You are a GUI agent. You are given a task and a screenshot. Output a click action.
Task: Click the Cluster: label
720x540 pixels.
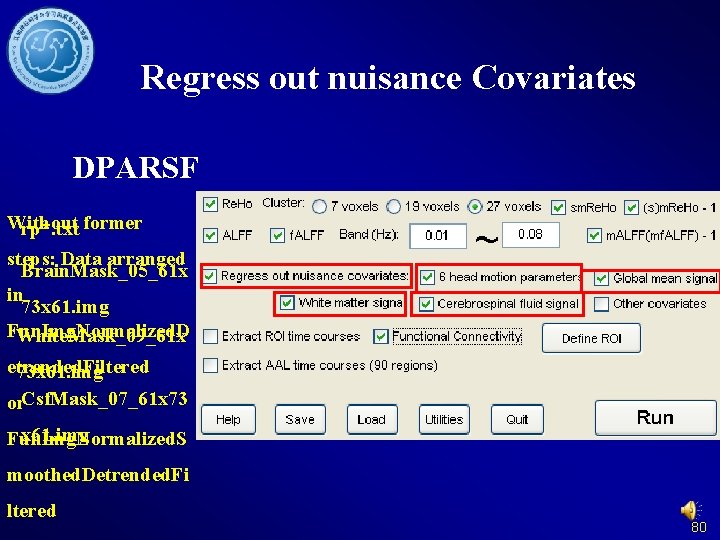(283, 203)
